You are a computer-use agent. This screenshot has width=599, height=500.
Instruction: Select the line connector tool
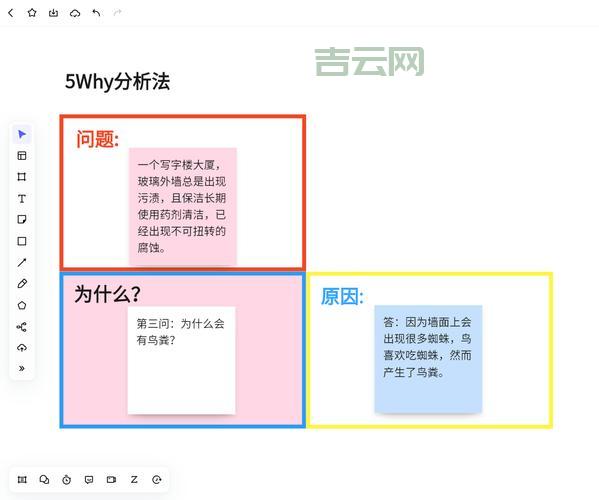(22, 262)
